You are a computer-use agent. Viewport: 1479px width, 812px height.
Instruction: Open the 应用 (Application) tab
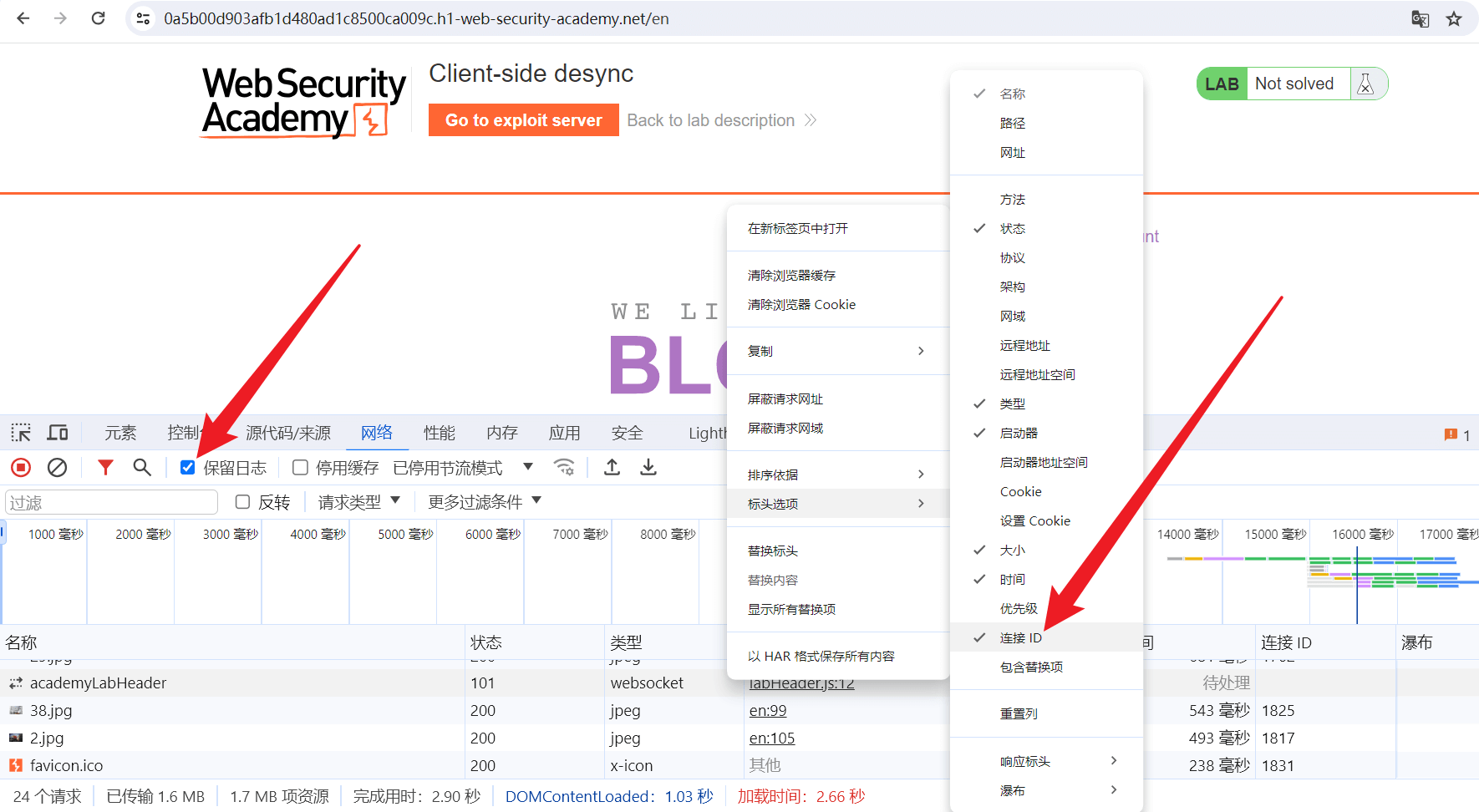[x=565, y=433]
